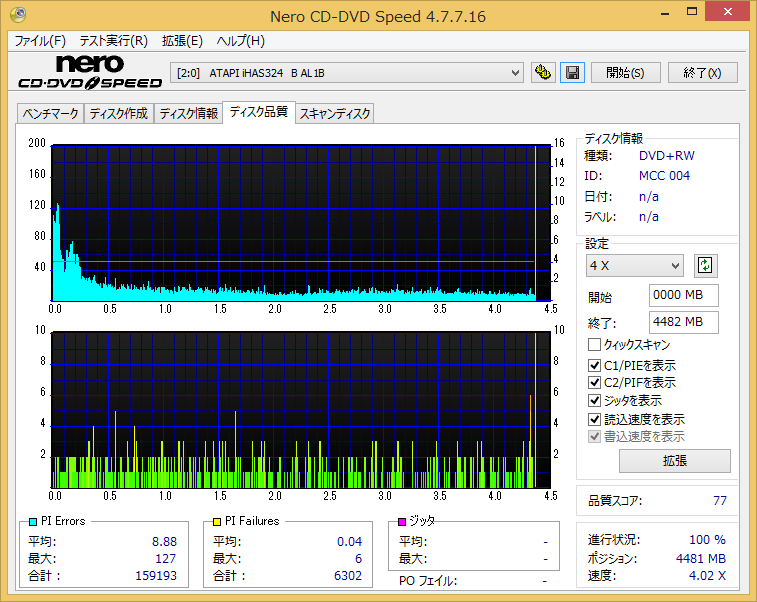Switch to the ベンチマーク tab
This screenshot has height=602, width=757.
[x=50, y=114]
